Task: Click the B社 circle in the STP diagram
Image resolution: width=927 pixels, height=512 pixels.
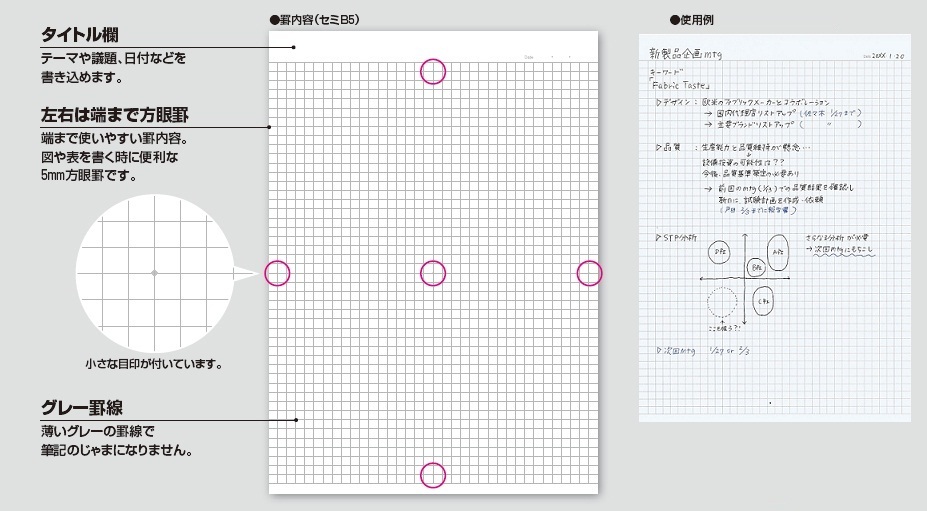Action: point(756,268)
